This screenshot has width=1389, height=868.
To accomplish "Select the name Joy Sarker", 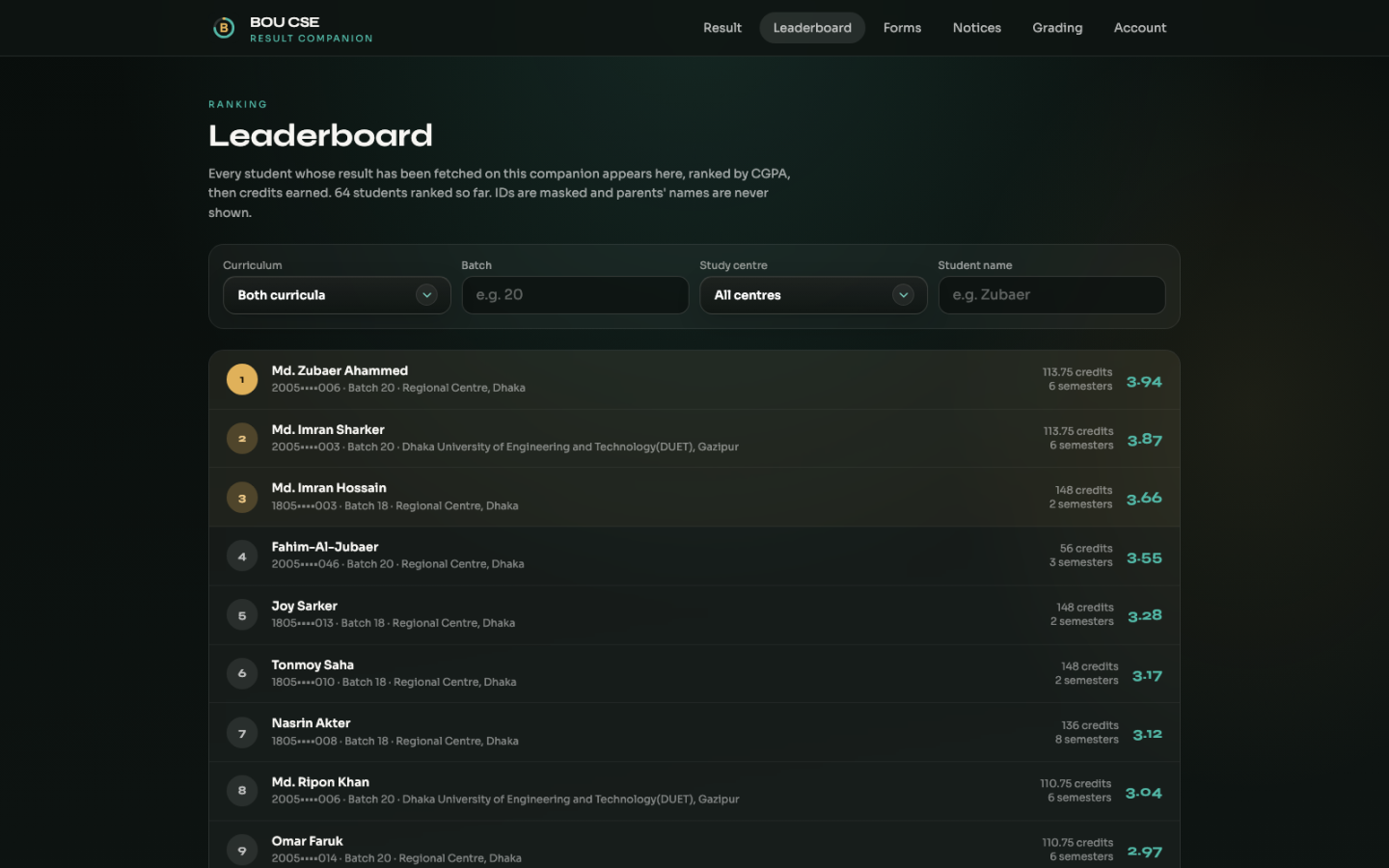I will click(305, 606).
